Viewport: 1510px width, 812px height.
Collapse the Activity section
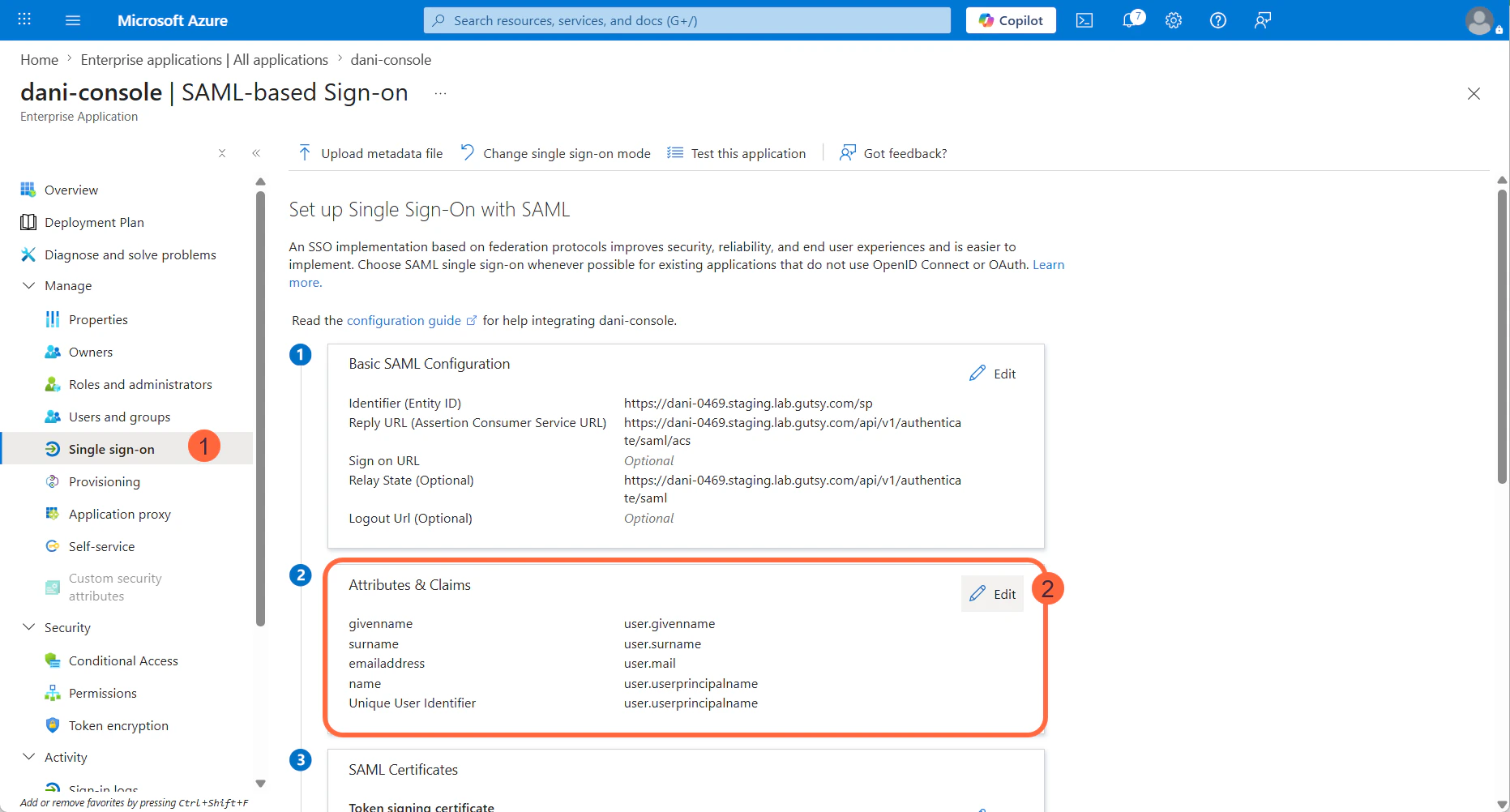tap(29, 757)
